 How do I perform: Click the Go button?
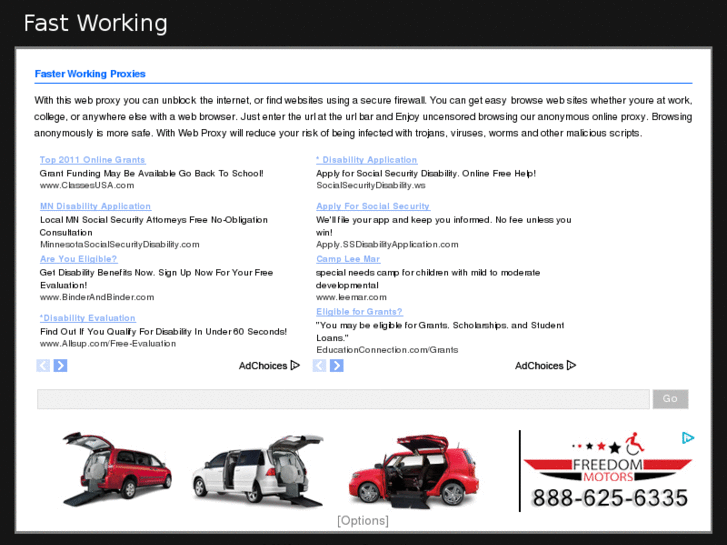point(670,399)
